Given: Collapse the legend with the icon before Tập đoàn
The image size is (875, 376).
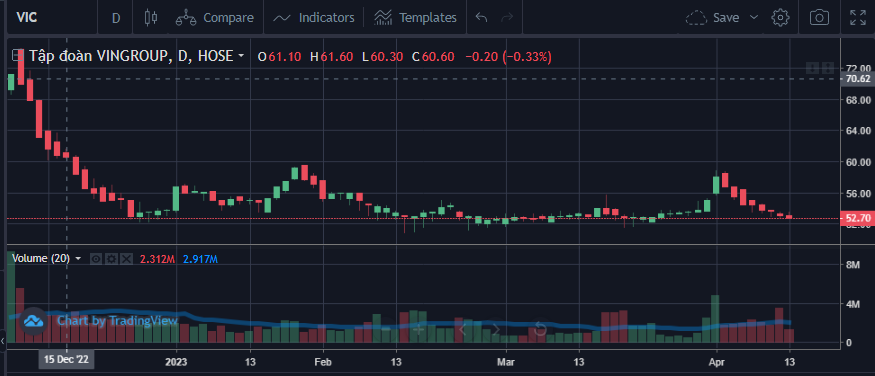Looking at the screenshot, I should pyautogui.click(x=18, y=56).
